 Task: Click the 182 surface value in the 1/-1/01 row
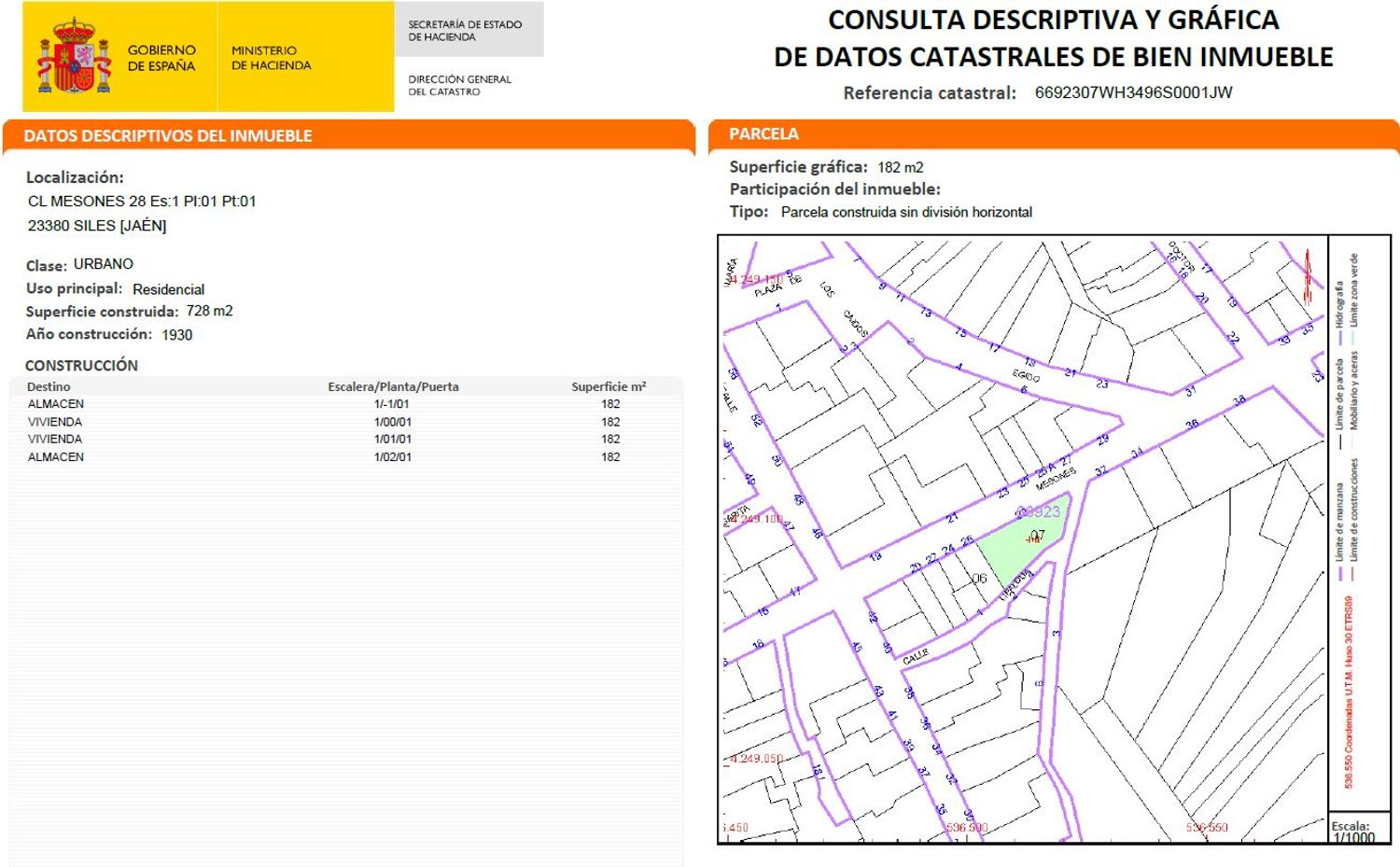[610, 404]
